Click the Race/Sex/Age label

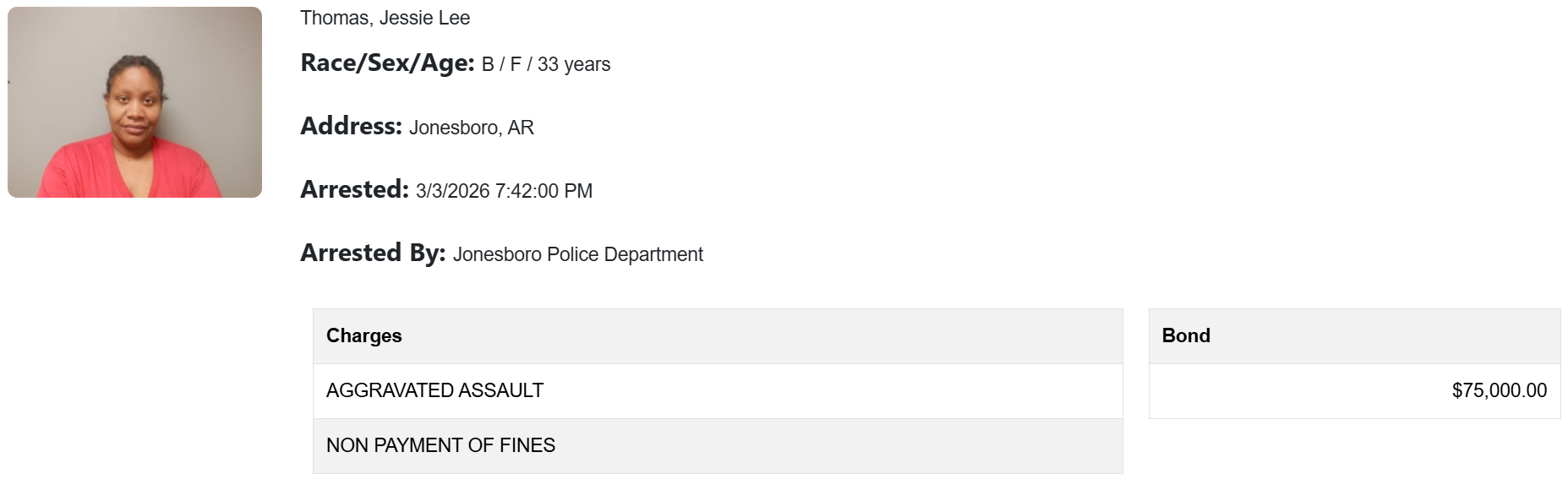387,63
